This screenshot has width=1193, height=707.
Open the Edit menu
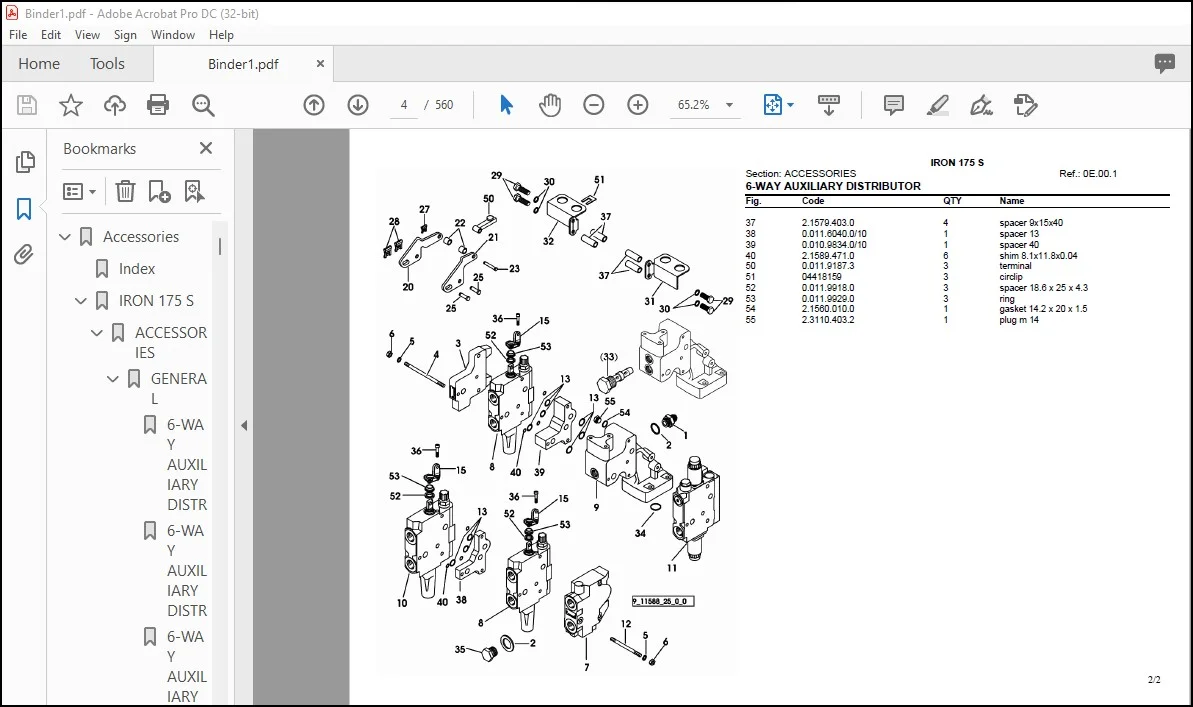51,35
